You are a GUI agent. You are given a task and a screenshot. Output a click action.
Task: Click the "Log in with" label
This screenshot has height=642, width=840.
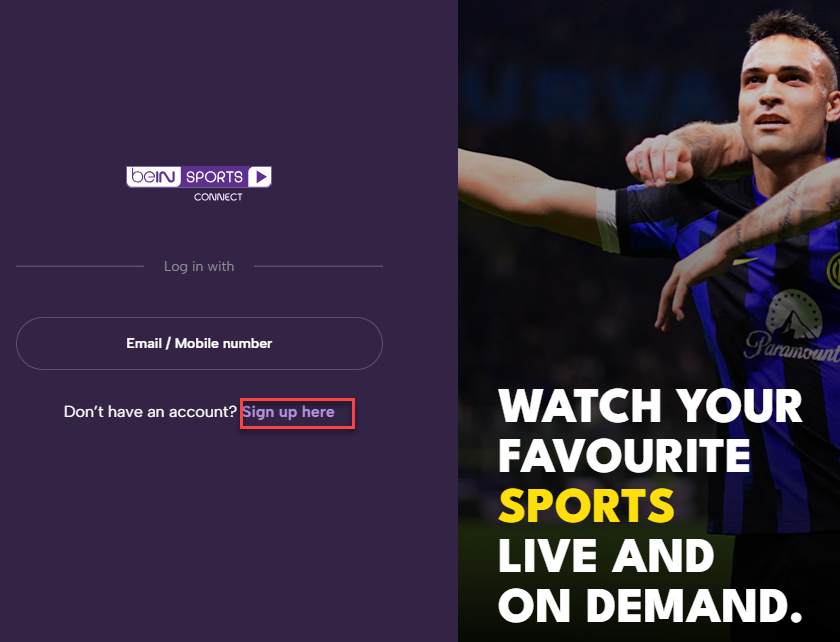click(199, 266)
